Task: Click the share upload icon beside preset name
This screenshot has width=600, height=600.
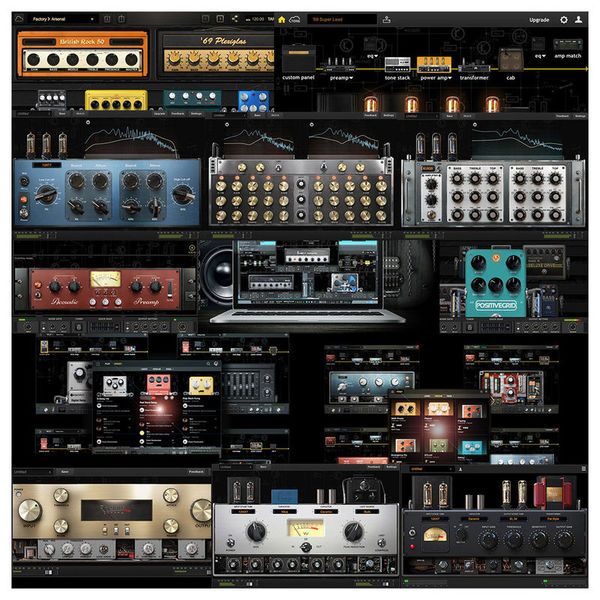Action: pyautogui.click(x=386, y=20)
